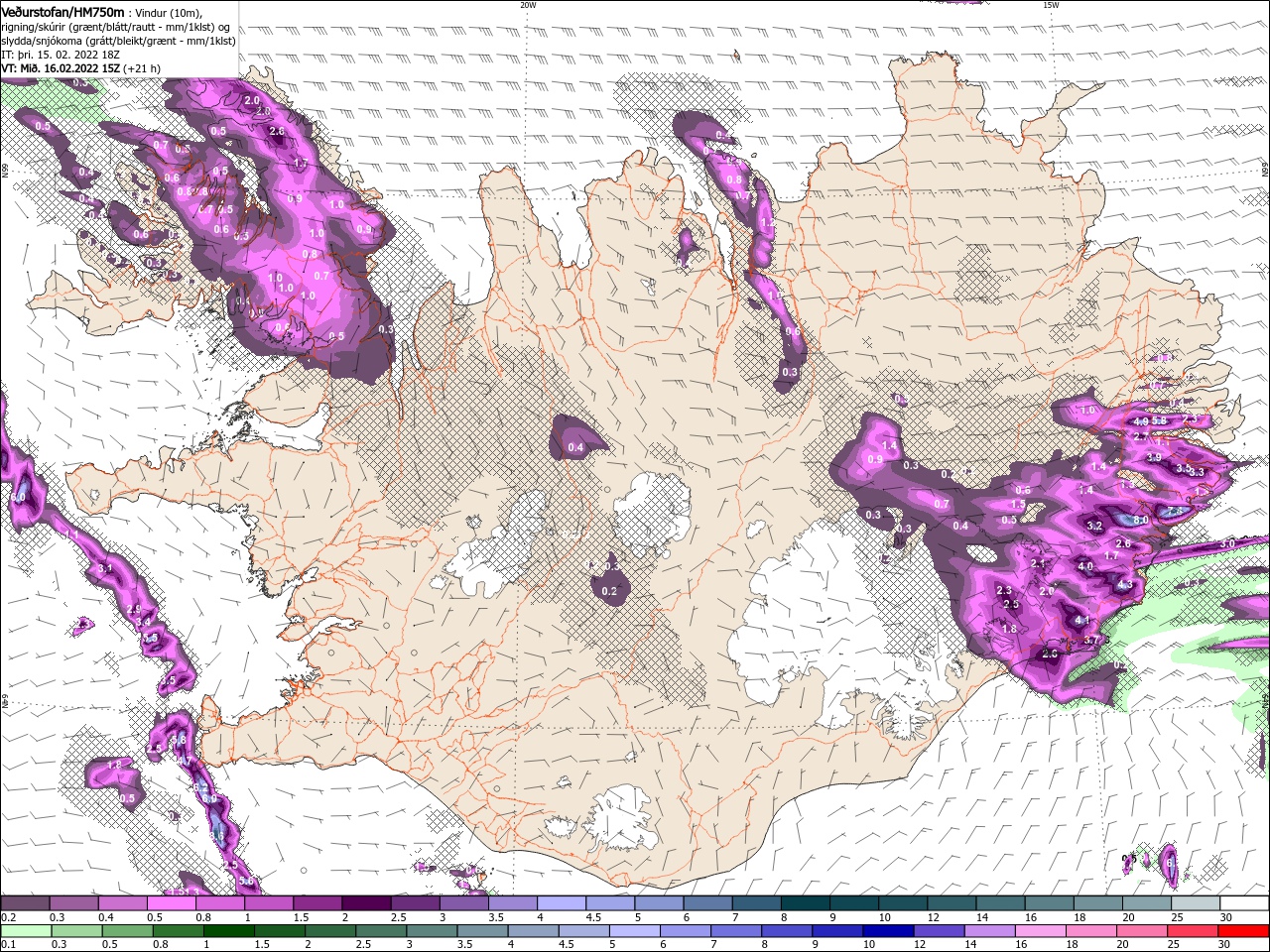Click the 0.4 value in central snow patch
The image size is (1270, 952).
(575, 447)
